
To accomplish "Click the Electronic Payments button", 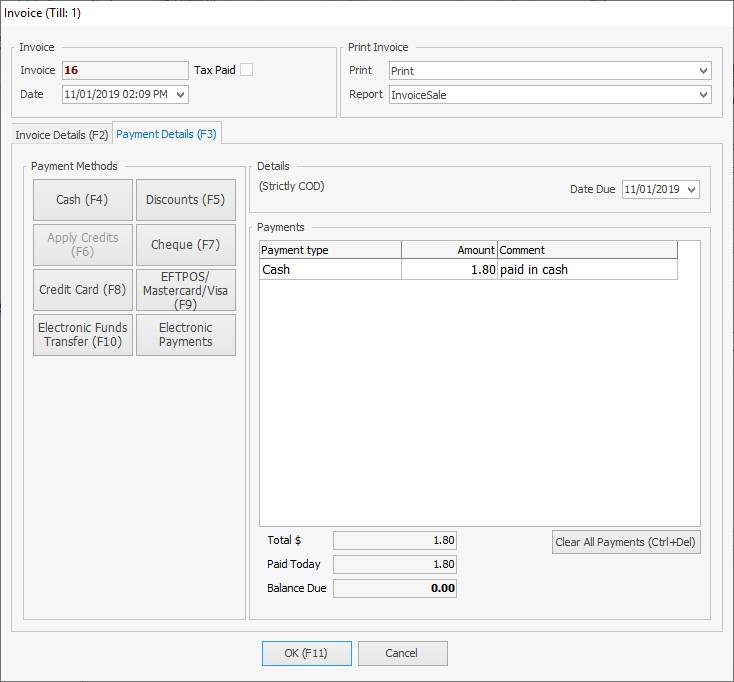I will click(x=186, y=335).
